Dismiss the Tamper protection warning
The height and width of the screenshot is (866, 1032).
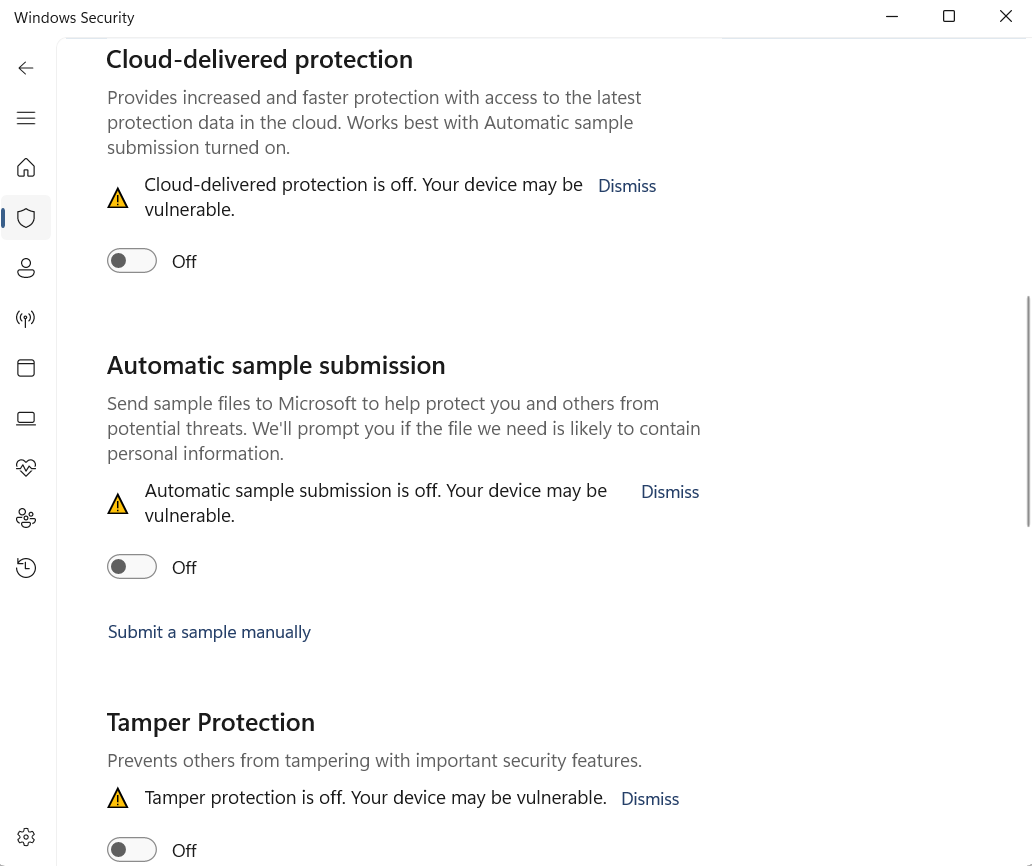click(x=650, y=799)
